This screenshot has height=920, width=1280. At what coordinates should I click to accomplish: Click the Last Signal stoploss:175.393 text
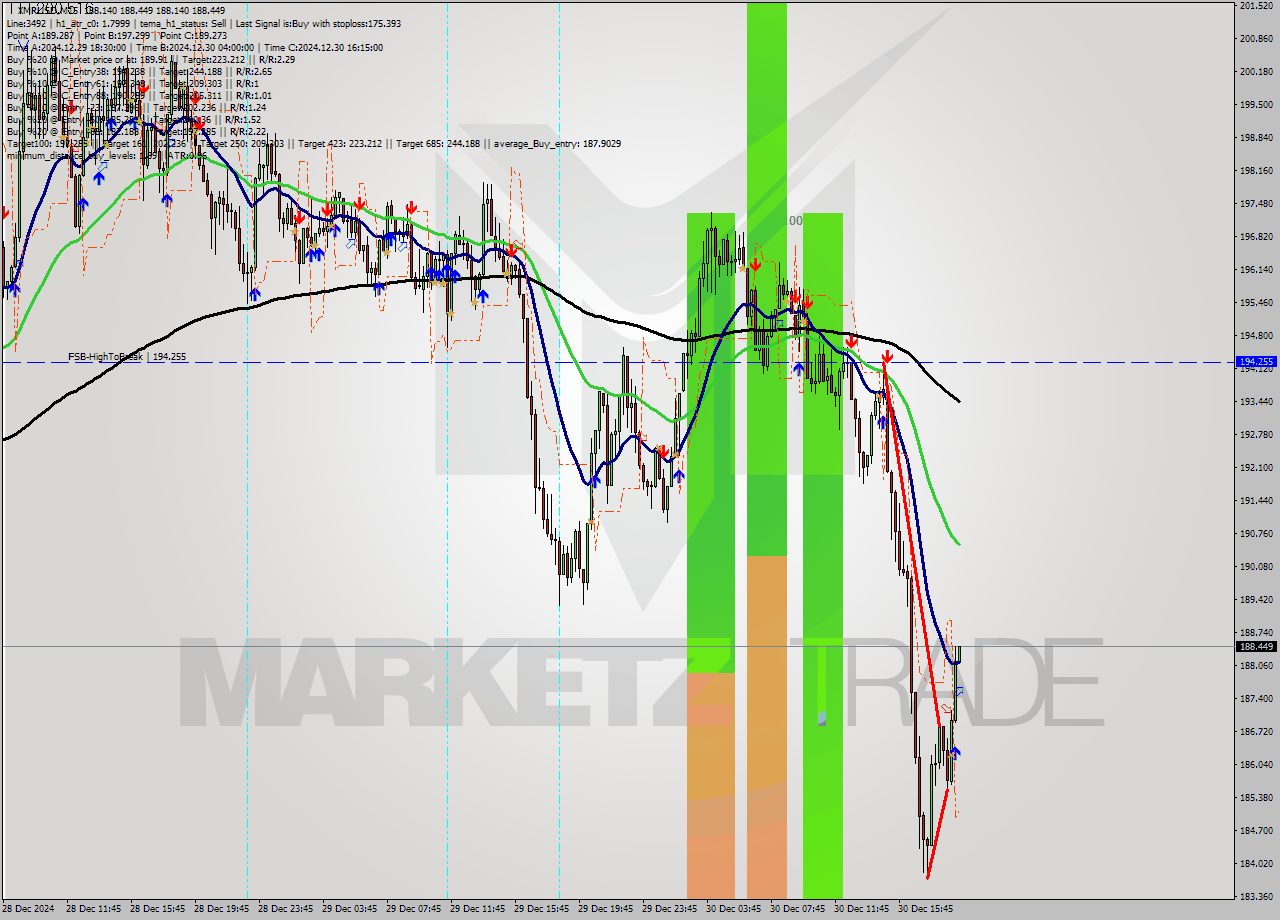pyautogui.click(x=317, y=23)
